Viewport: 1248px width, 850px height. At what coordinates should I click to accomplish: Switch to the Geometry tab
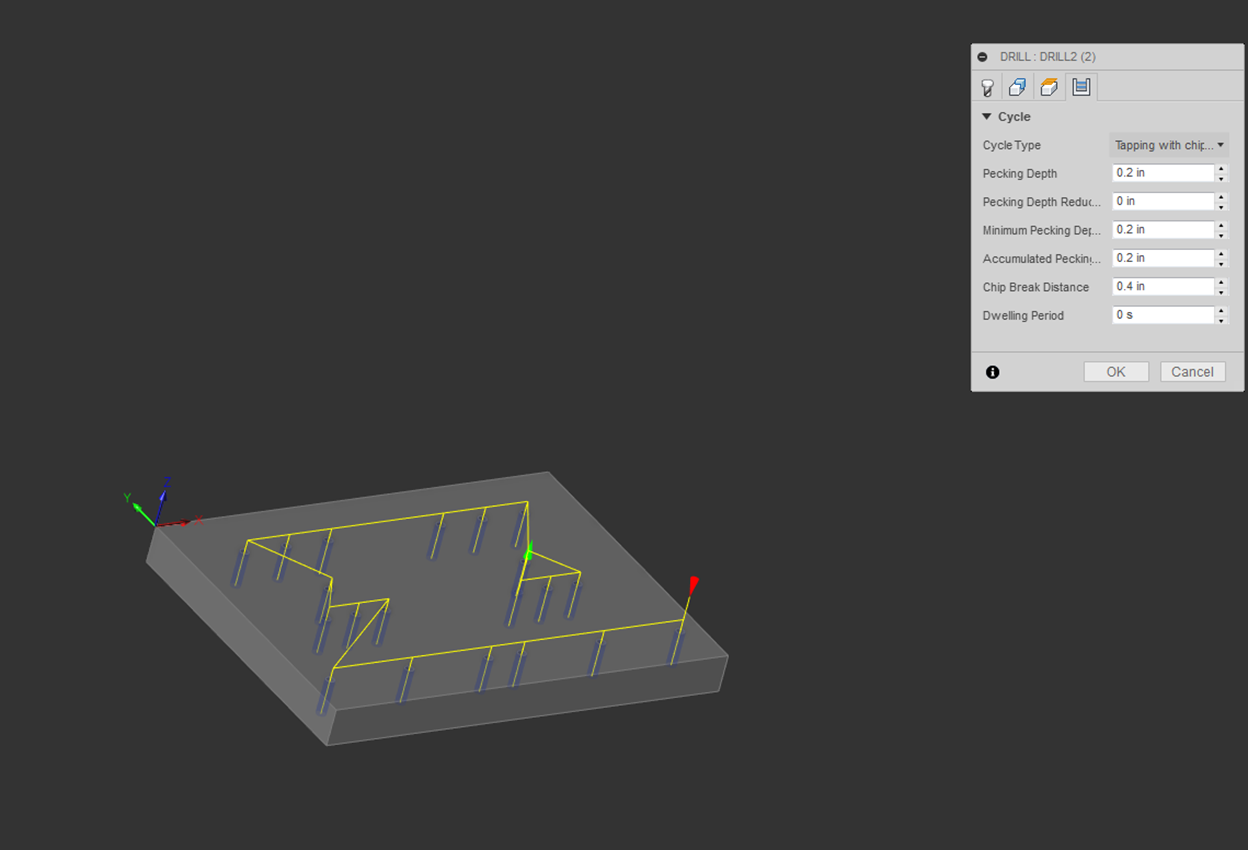tap(1017, 88)
